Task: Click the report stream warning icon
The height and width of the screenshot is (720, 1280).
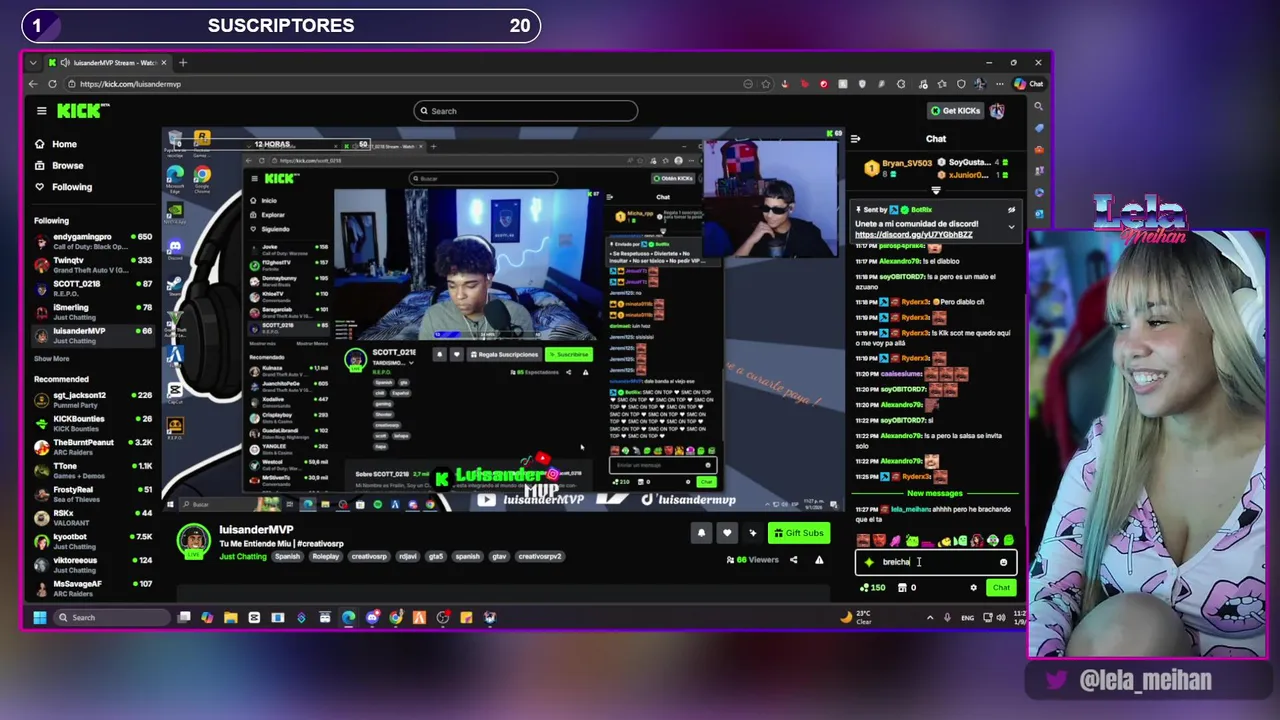Action: click(x=819, y=560)
